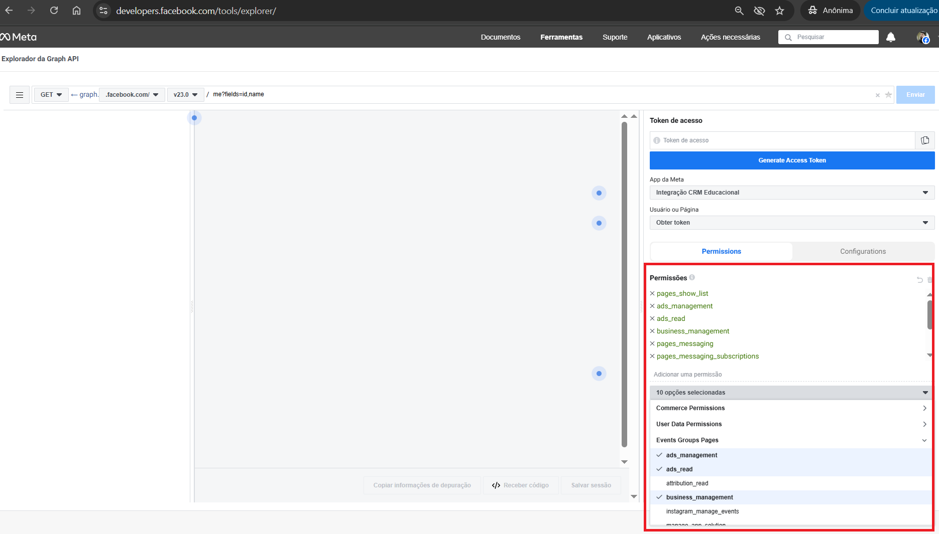Clear the query with the small x icon

tap(877, 95)
